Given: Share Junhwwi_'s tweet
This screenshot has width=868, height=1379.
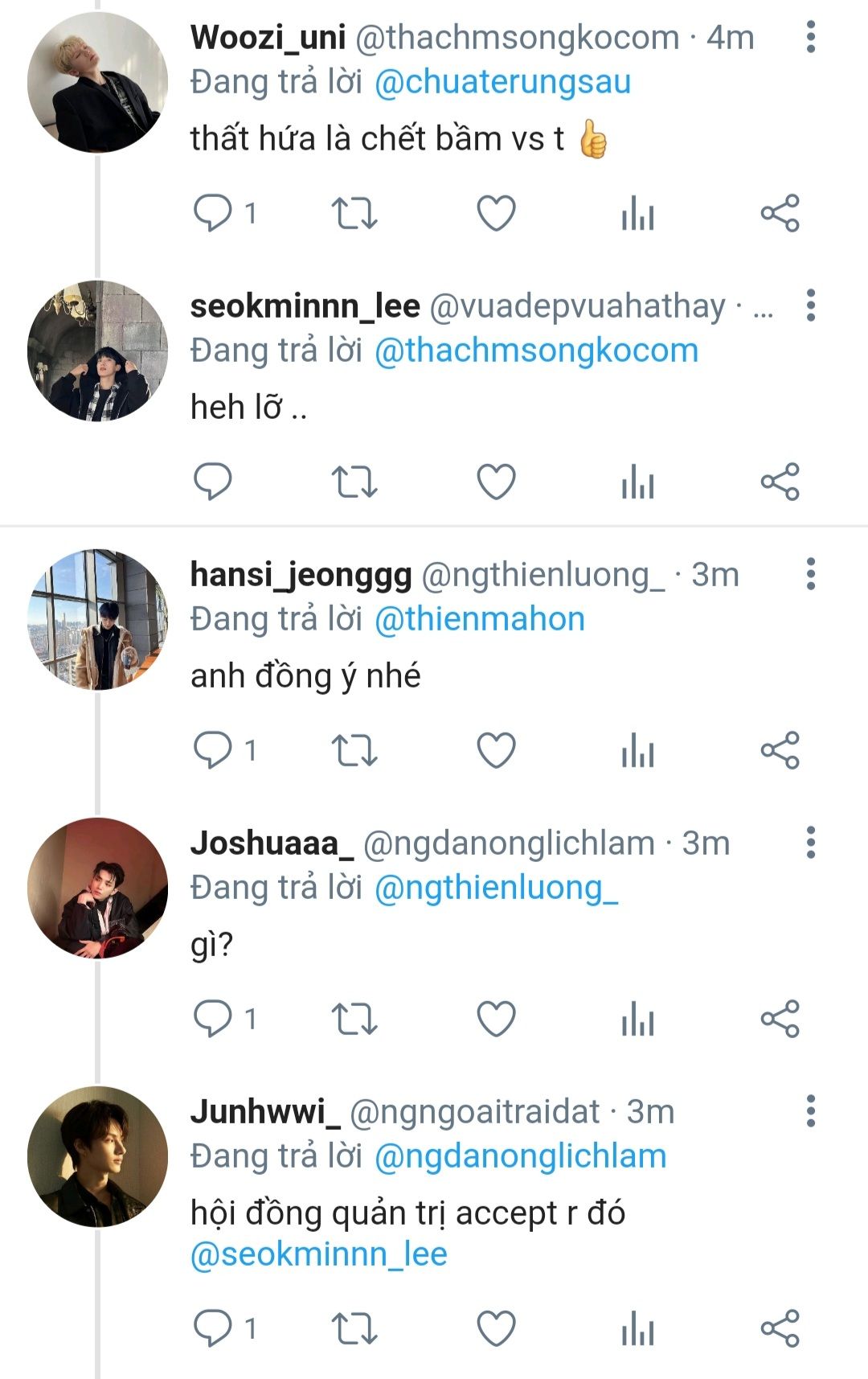Looking at the screenshot, I should coord(780,1328).
